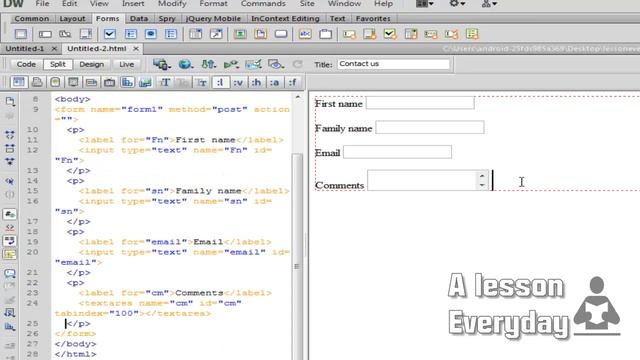Insert a Form element from Forms bar
The image size is (640, 360).
click(20, 34)
